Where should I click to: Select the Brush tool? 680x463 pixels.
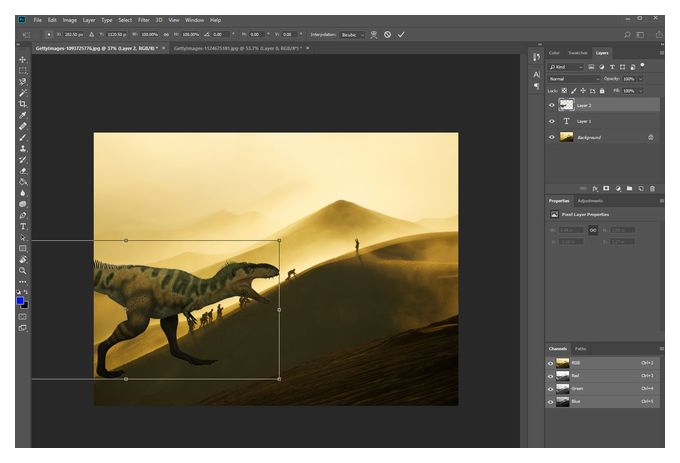point(23,137)
